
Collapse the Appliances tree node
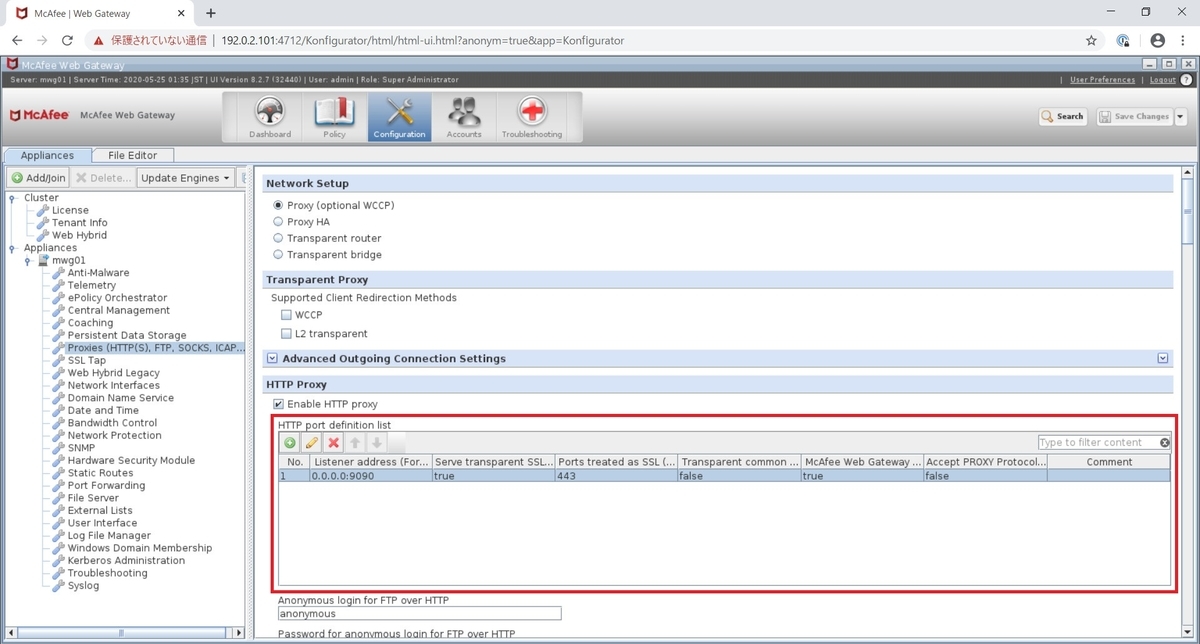12,248
